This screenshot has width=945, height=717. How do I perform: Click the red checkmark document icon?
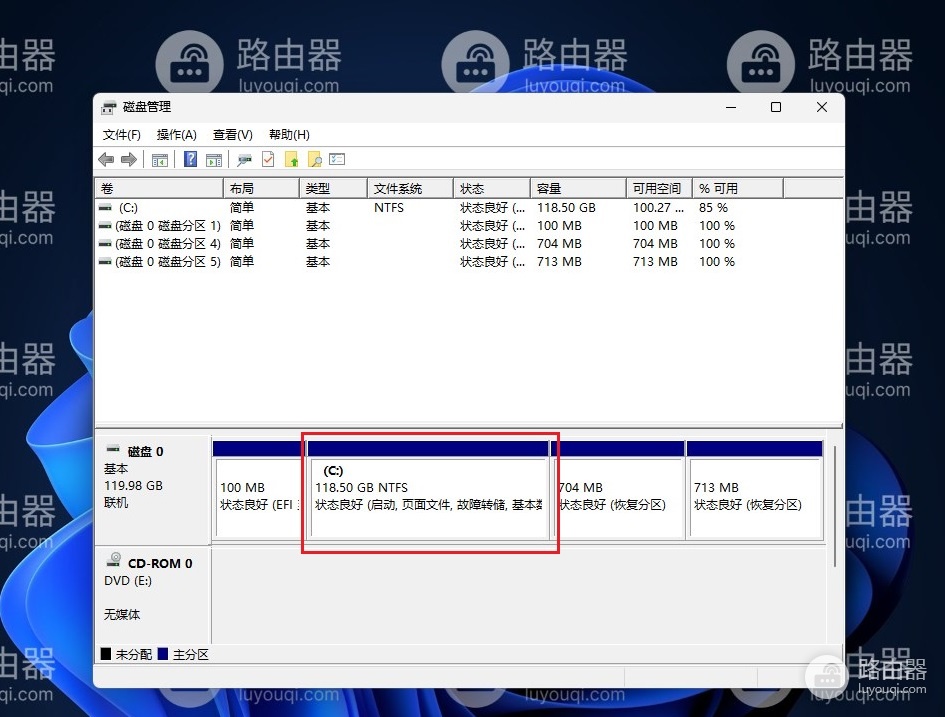tap(268, 159)
